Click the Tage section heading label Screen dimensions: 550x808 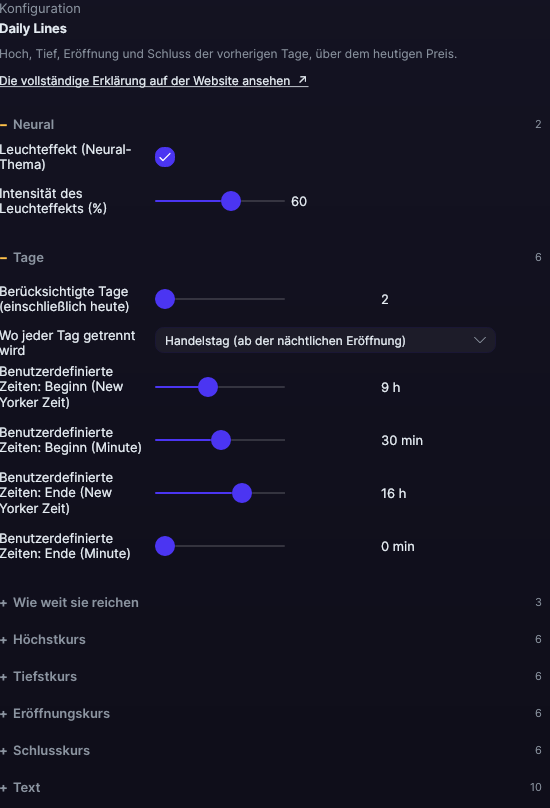[x=28, y=258]
